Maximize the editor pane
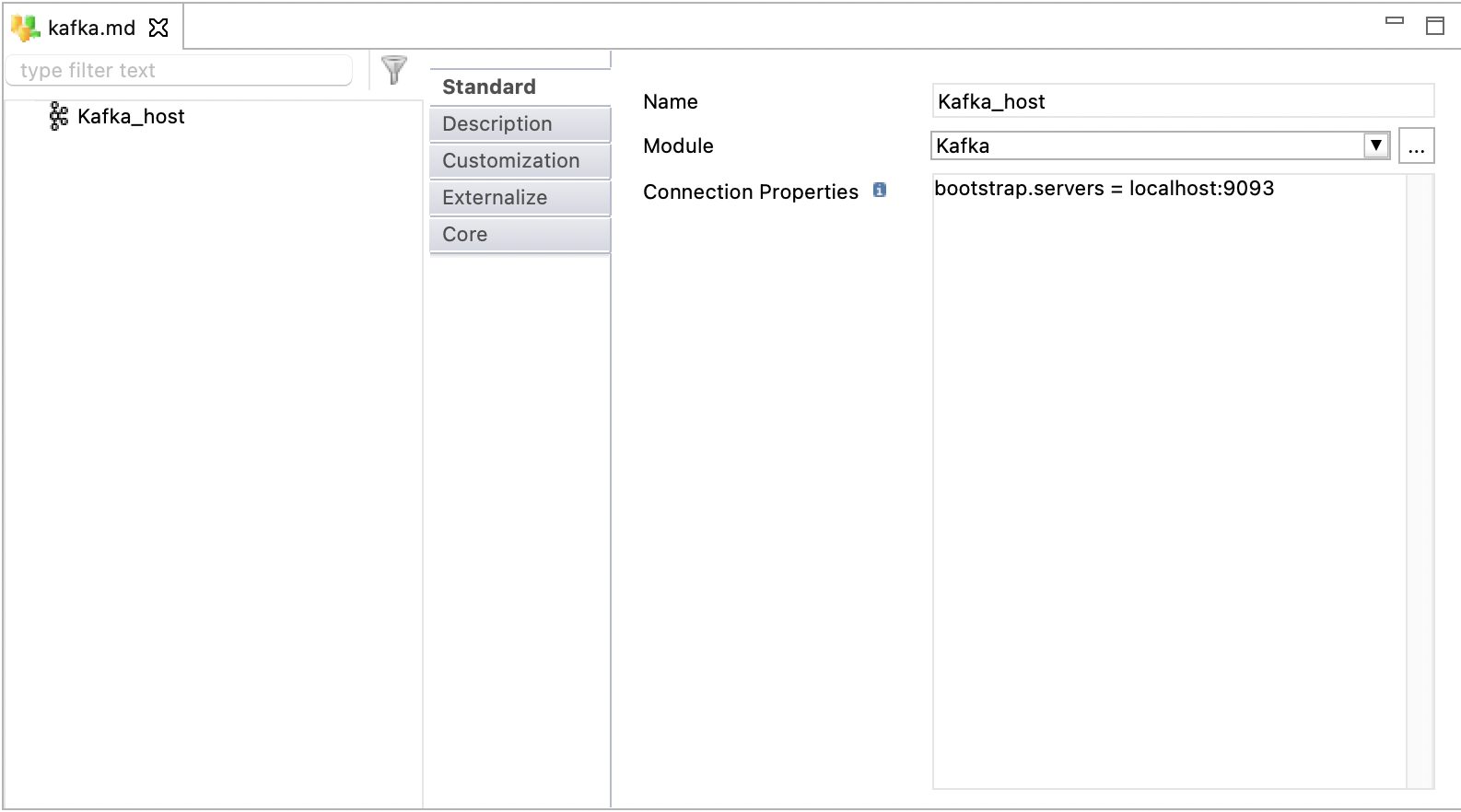Screen dimensions: 1461x812 (1435, 26)
